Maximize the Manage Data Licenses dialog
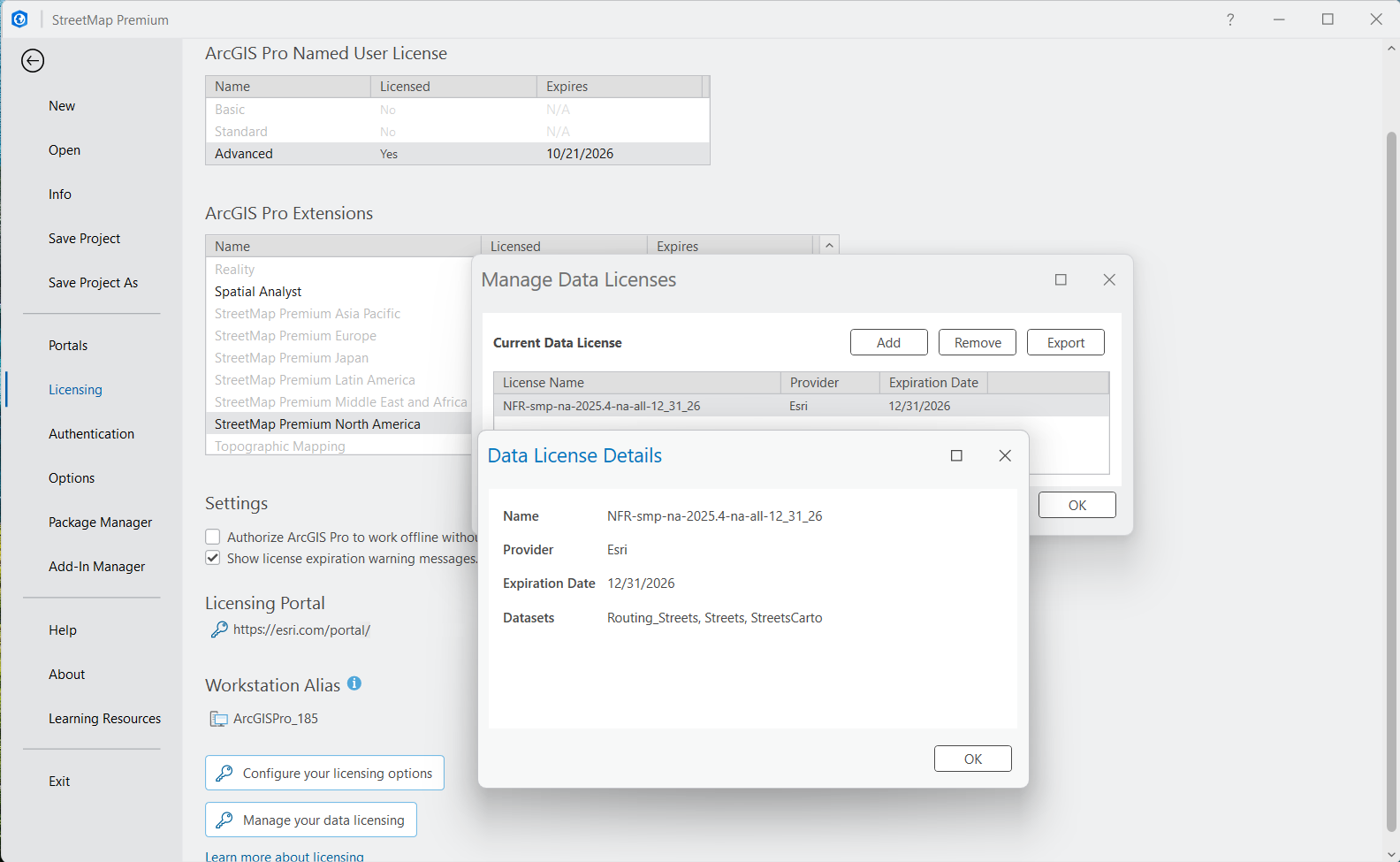The height and width of the screenshot is (862, 1400). (1061, 279)
